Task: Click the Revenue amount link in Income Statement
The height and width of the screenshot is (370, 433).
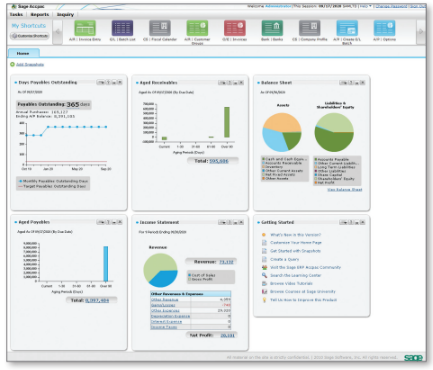Action: point(226,262)
